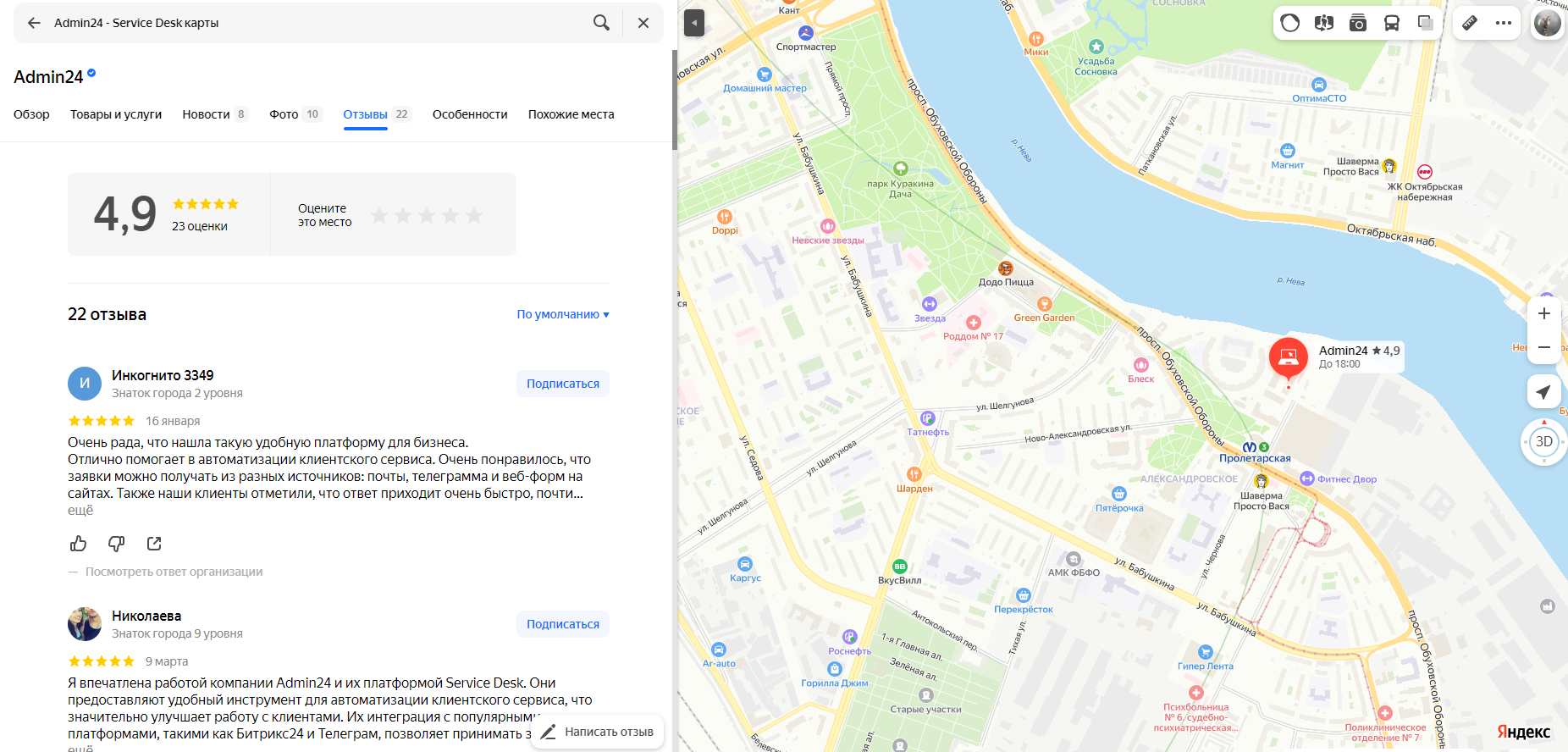Image resolution: width=1568 pixels, height=752 pixels.
Task: Select the Перекрёсток store marker
Action: click(x=1024, y=595)
